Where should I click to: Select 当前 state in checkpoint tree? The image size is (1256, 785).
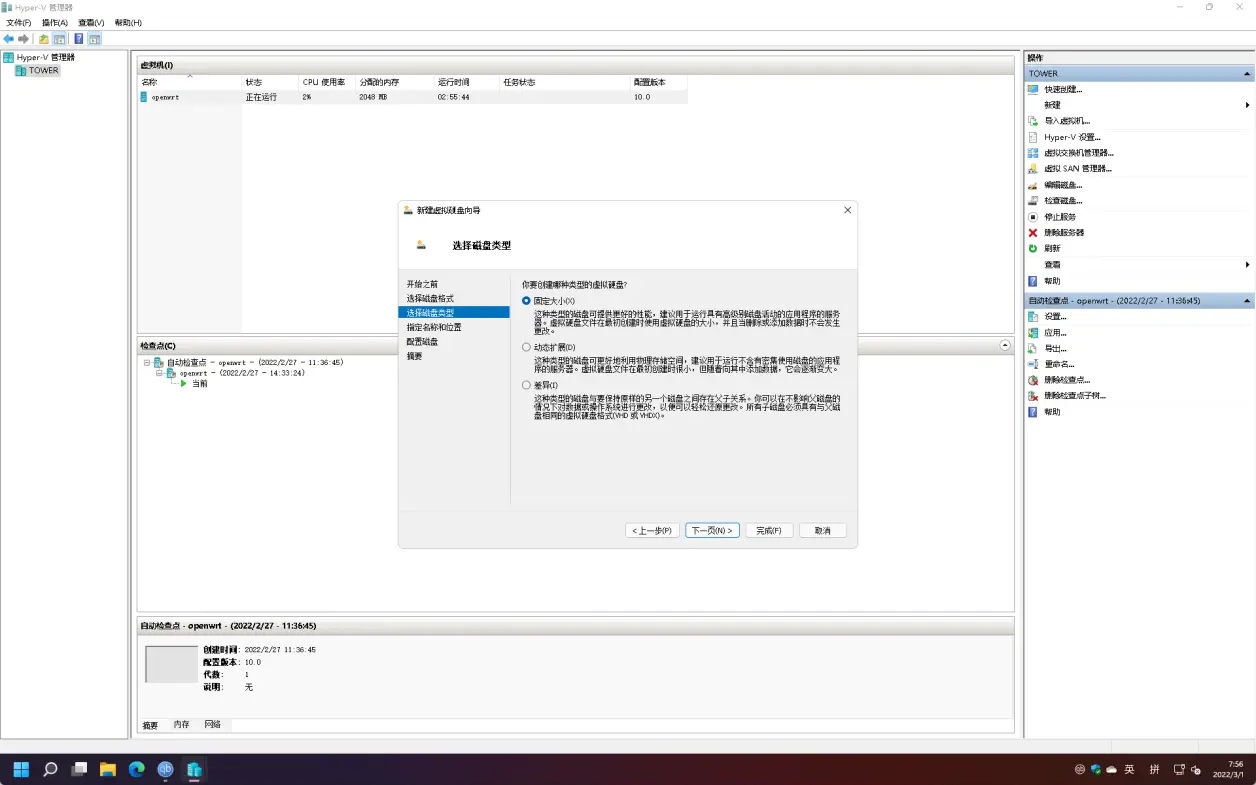point(199,383)
